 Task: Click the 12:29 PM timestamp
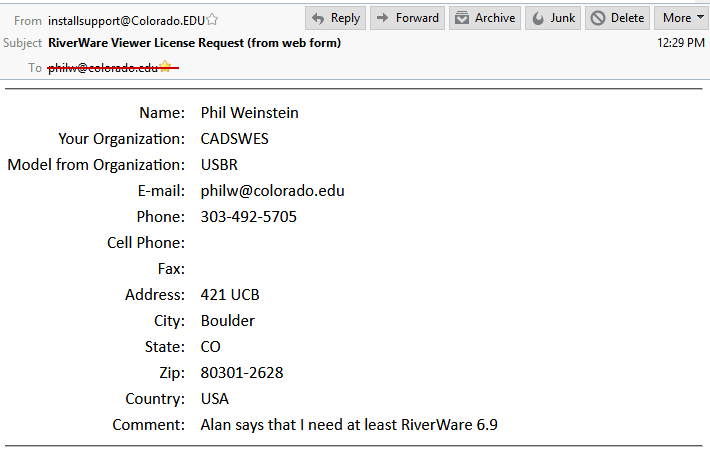[681, 43]
